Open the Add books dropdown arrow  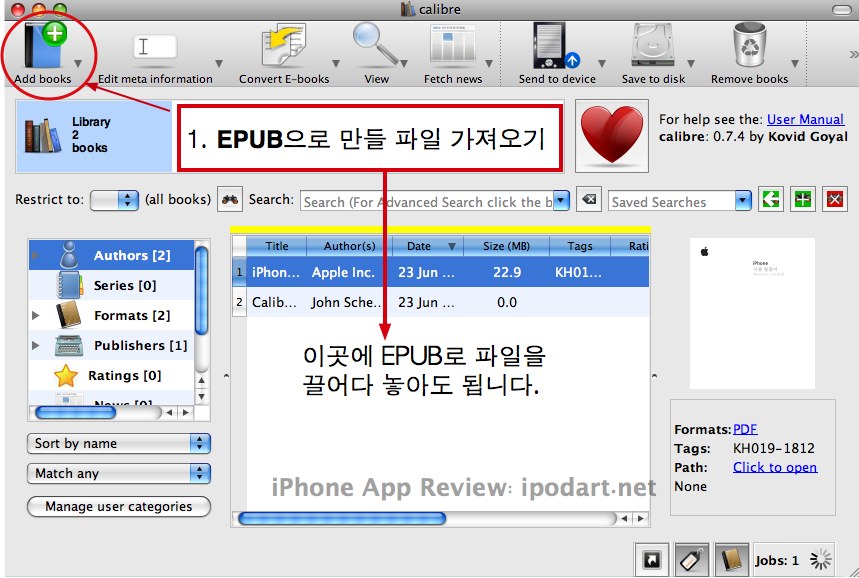[78, 63]
